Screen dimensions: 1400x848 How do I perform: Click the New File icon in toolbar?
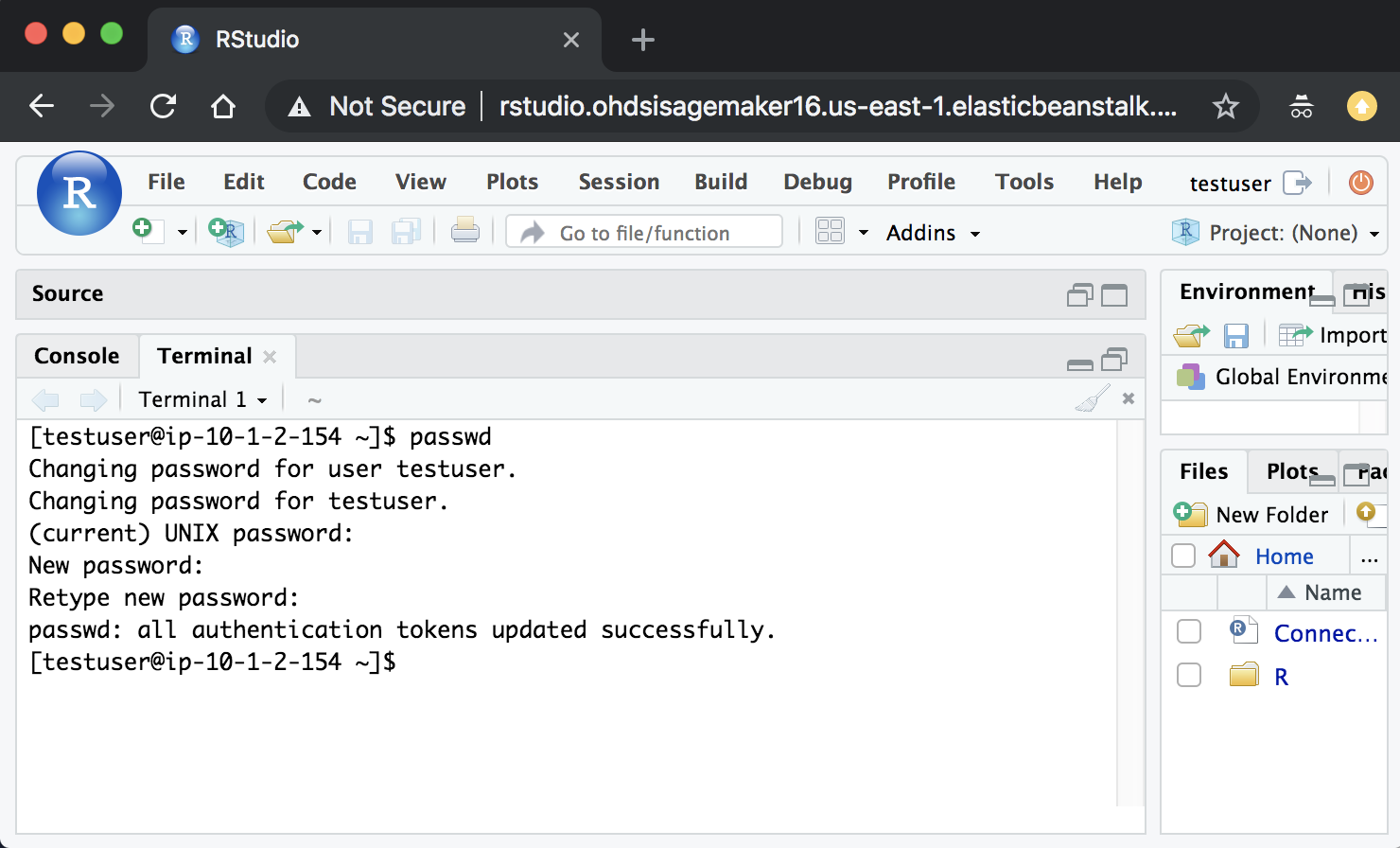pyautogui.click(x=149, y=231)
